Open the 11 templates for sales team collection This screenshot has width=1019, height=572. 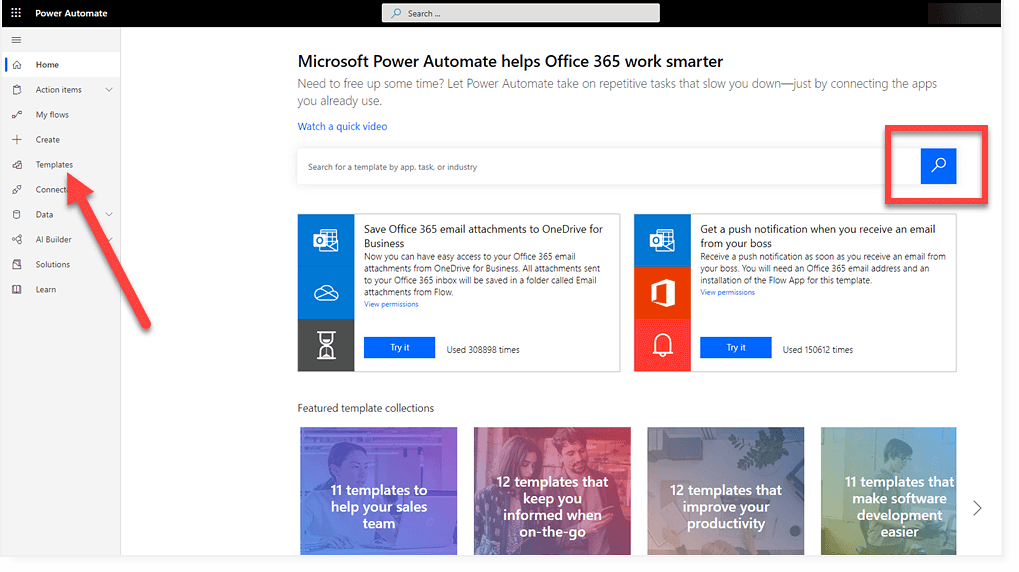click(378, 491)
